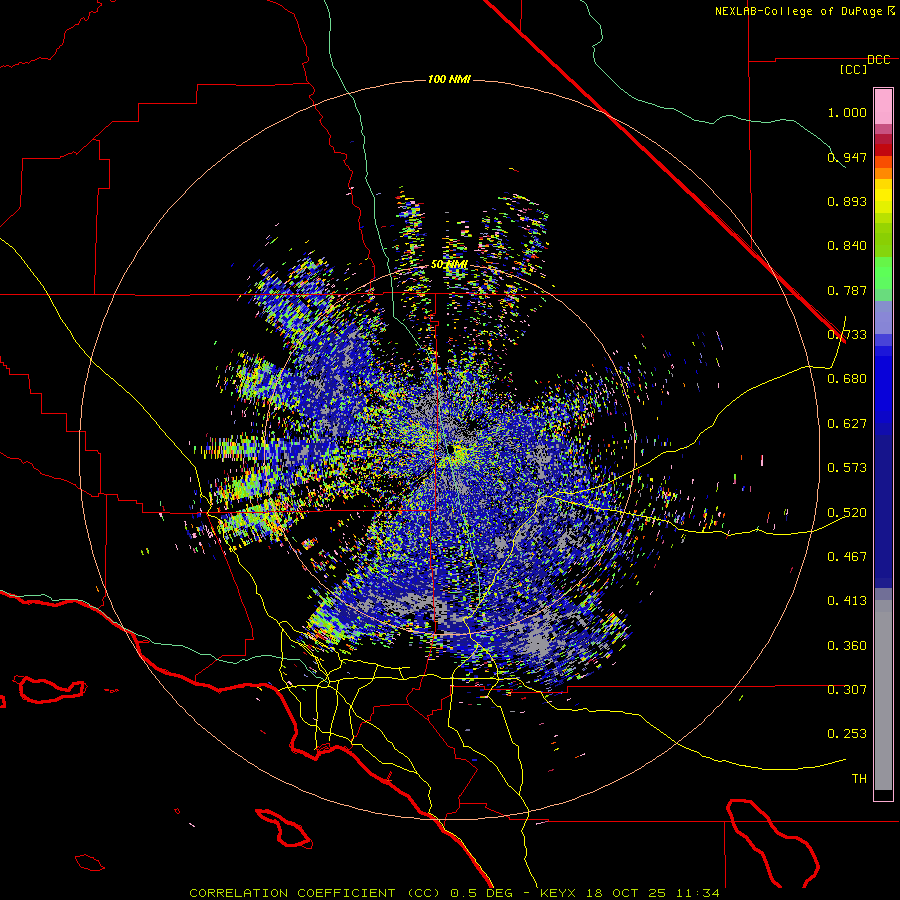
Task: Click the 0.733 color scale value
Action: pyautogui.click(x=847, y=335)
